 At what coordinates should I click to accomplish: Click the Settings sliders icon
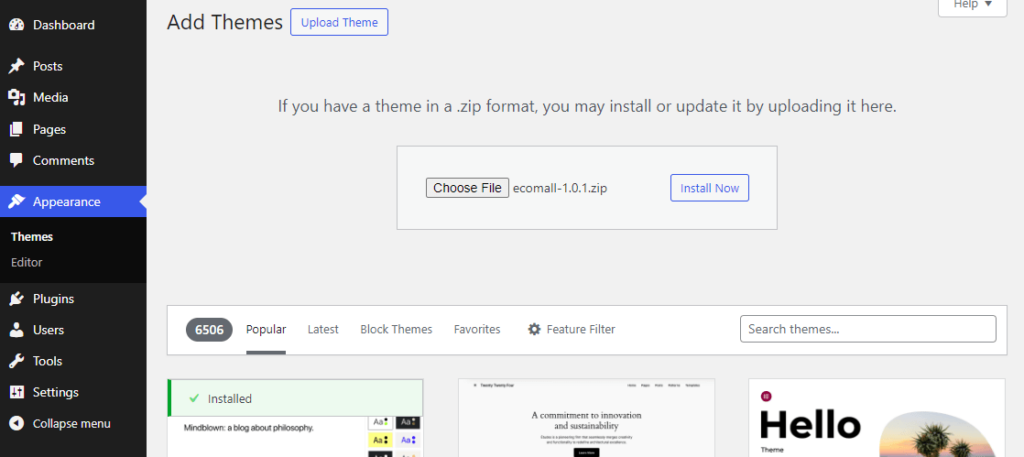pyautogui.click(x=16, y=392)
